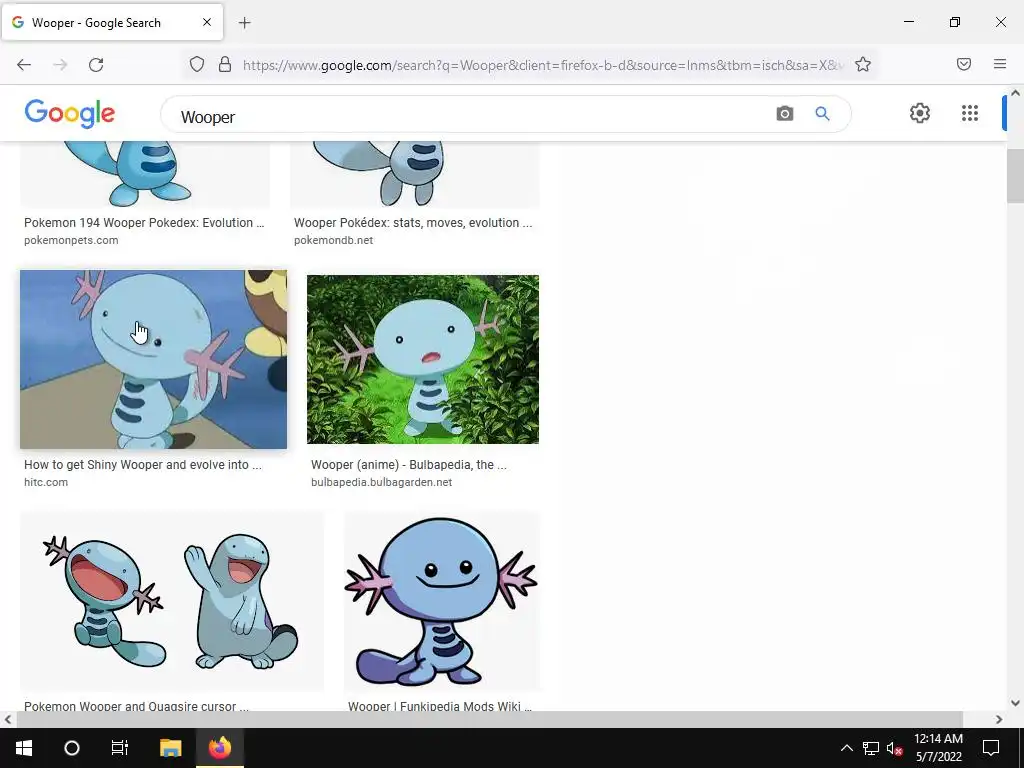Focus the browser address bar URL

tap(542, 65)
